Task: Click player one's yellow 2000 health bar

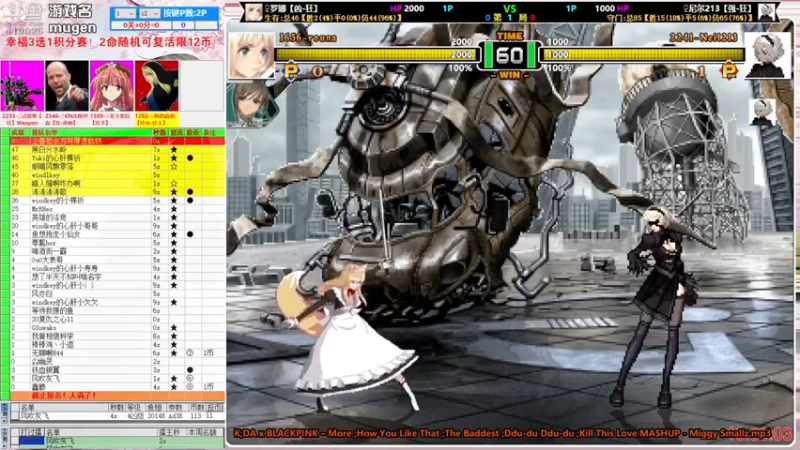Action: [377, 55]
